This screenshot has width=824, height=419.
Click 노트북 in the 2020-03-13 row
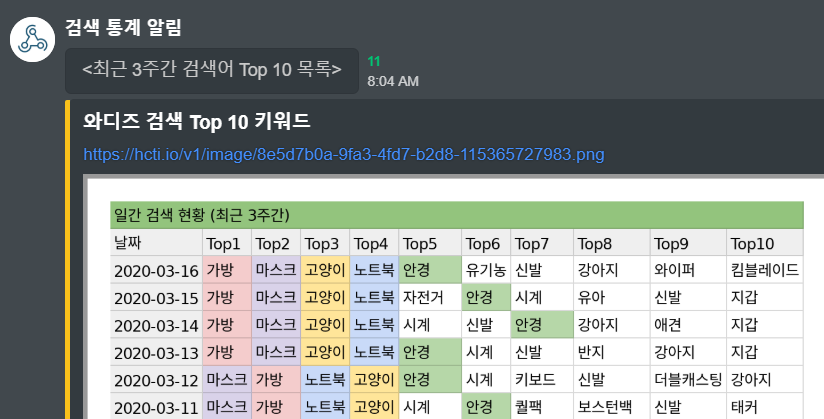pyautogui.click(x=374, y=352)
